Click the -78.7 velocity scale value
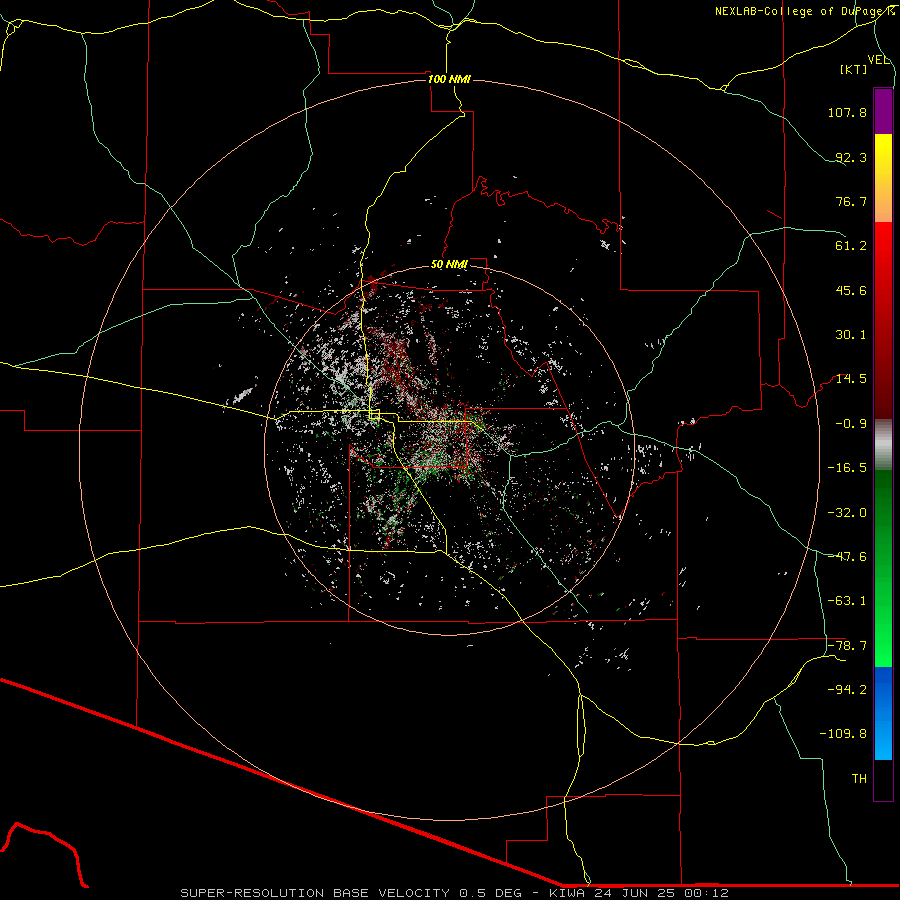This screenshot has height=900, width=900. 847,646
